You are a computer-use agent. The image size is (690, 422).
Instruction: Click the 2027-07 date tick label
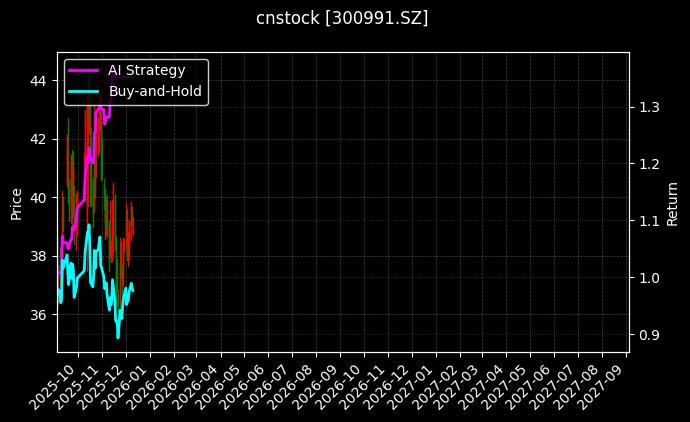pos(551,386)
